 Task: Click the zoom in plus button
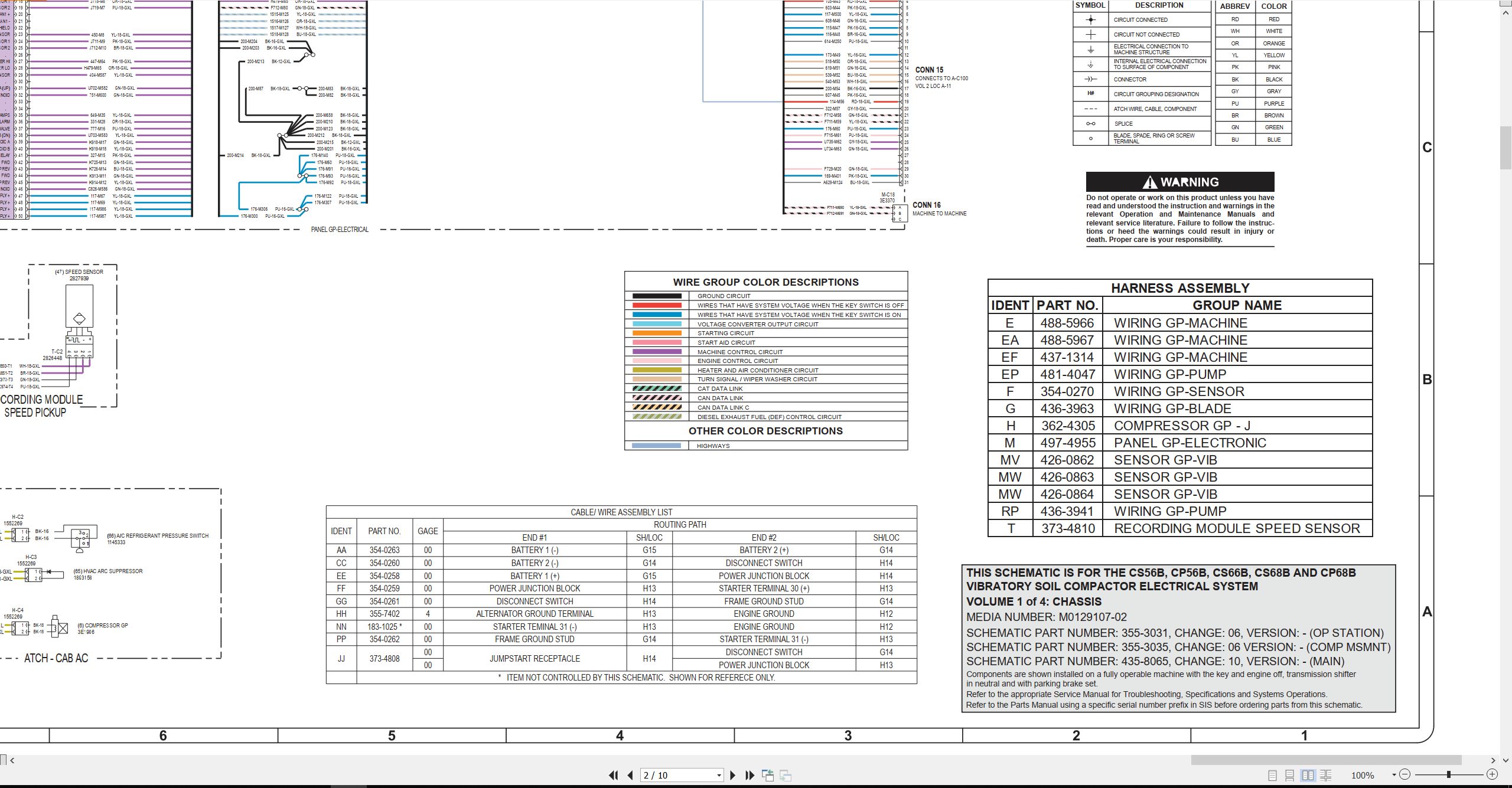[1492, 774]
